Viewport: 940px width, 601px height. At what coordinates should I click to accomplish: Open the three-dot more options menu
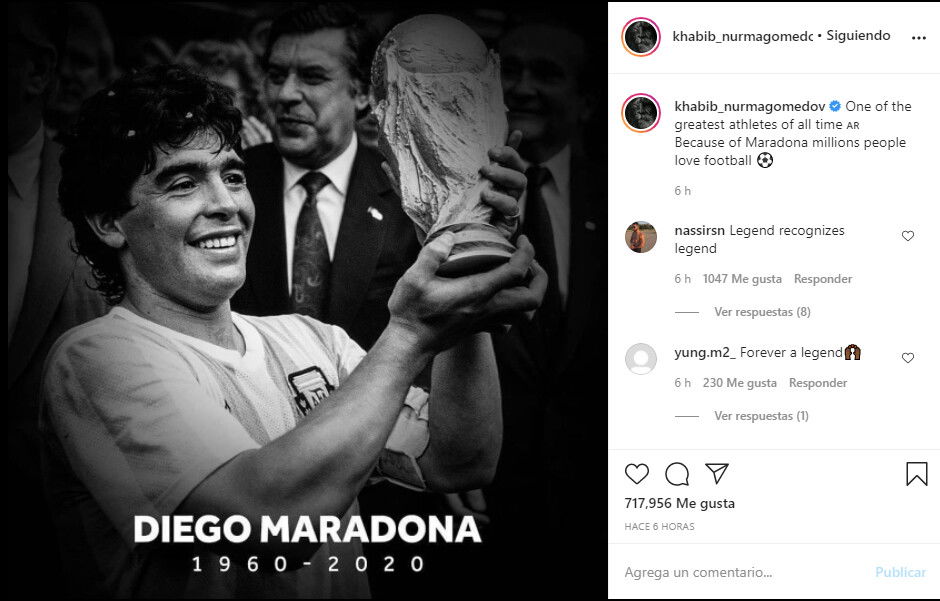[918, 38]
